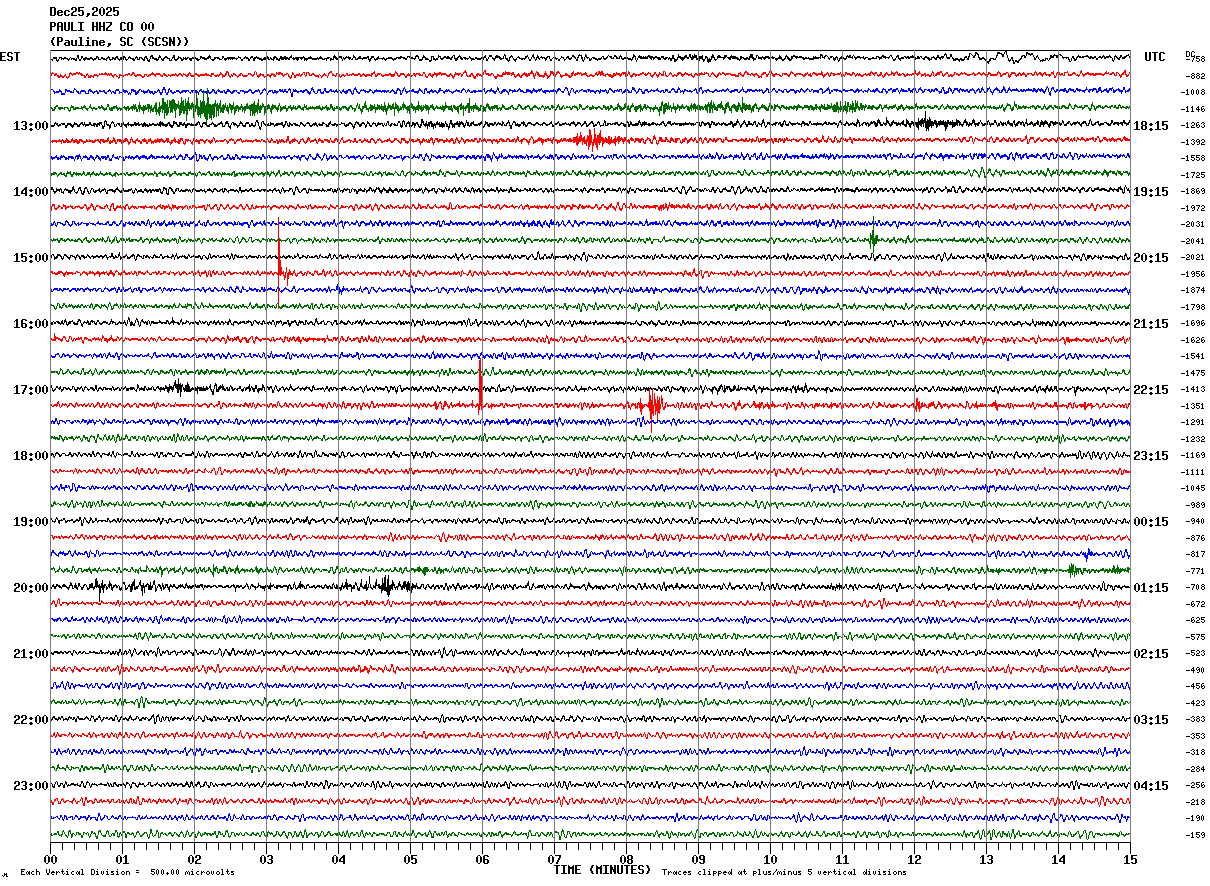Viewport: 1210px width, 886px height.
Task: Click the 00 minute tick on the time axis
Action: [x=50, y=859]
